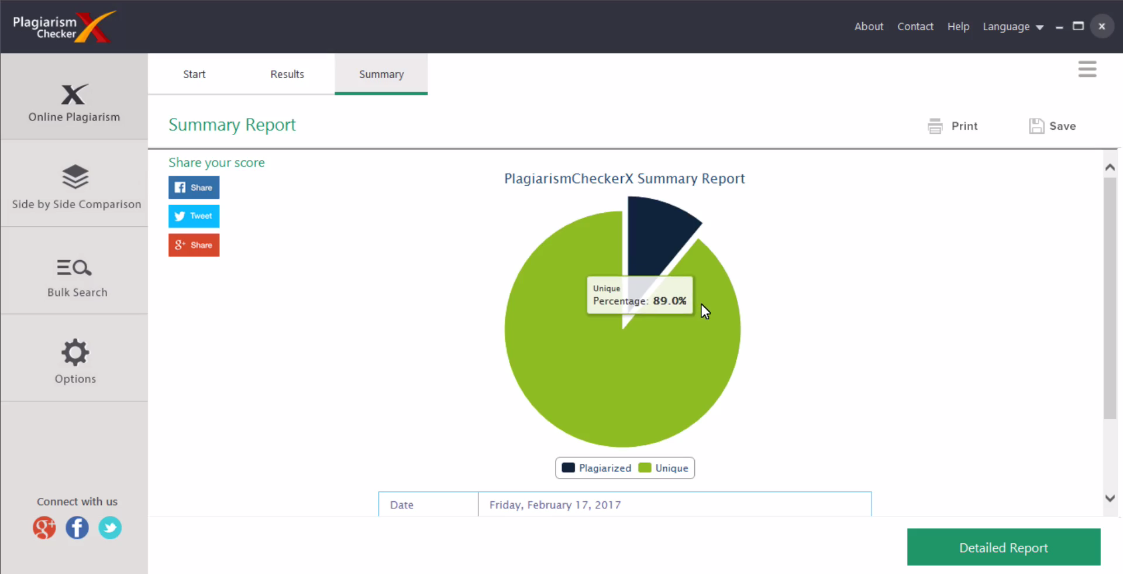Open Online Plagiarism from the sidebar

pos(74,96)
